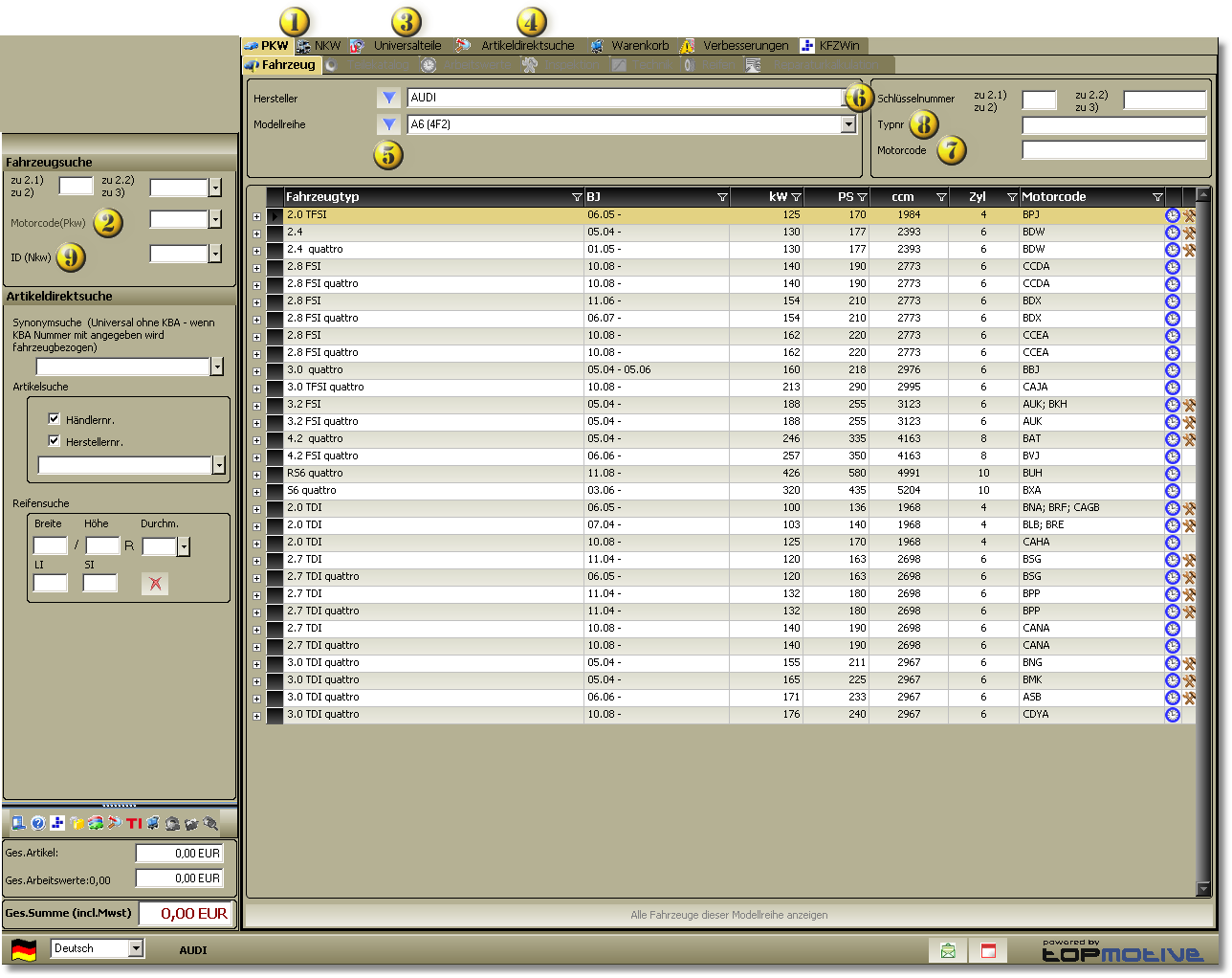Image resolution: width=1232 pixels, height=978 pixels.
Task: Click the filter funnel on the BJ column
Action: 722,197
